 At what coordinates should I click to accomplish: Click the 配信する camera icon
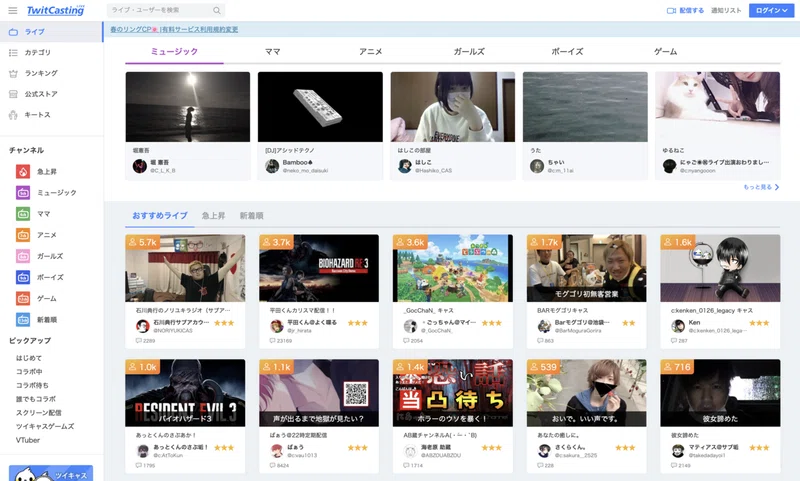(x=671, y=11)
